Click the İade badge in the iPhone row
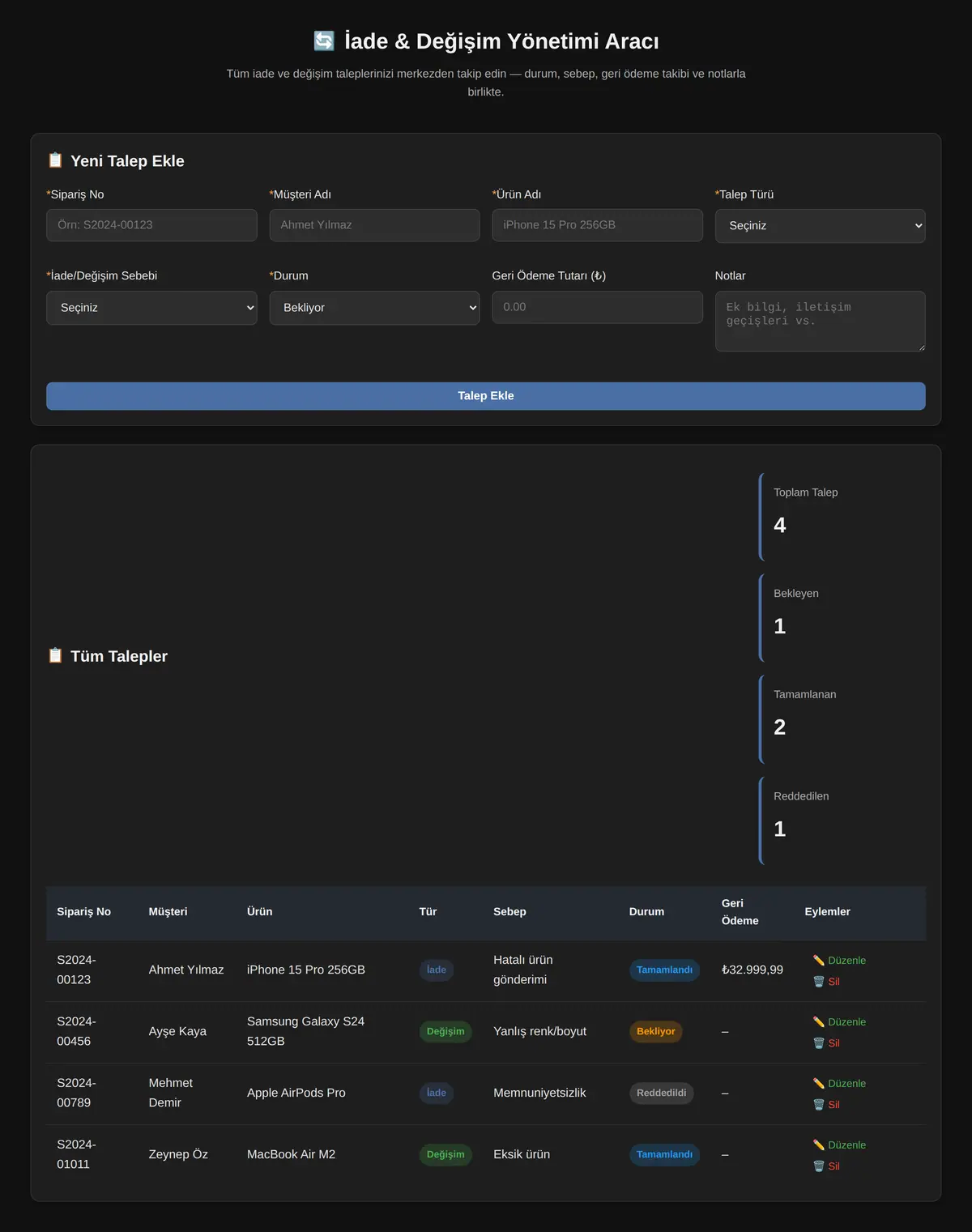 pos(437,970)
